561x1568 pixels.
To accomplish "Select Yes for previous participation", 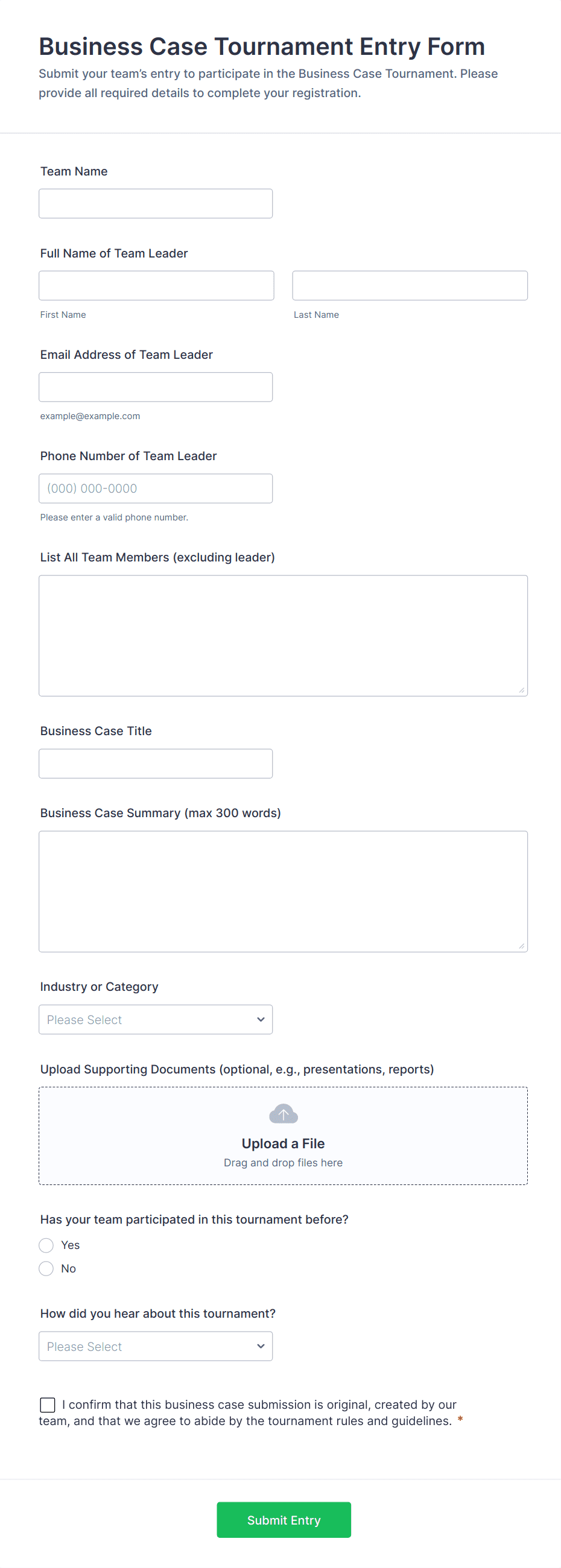I will [46, 1245].
